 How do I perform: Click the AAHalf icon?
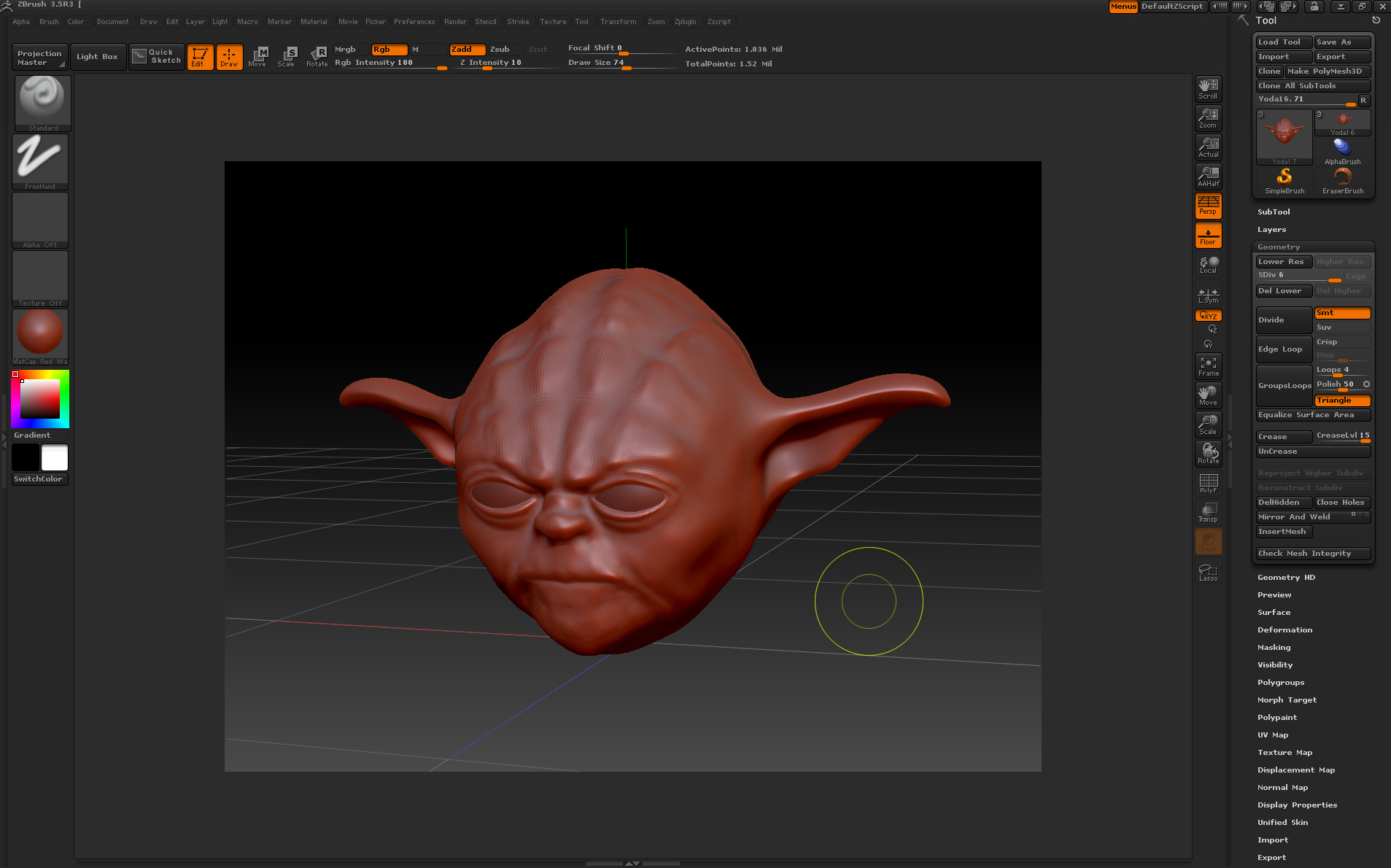1208,176
